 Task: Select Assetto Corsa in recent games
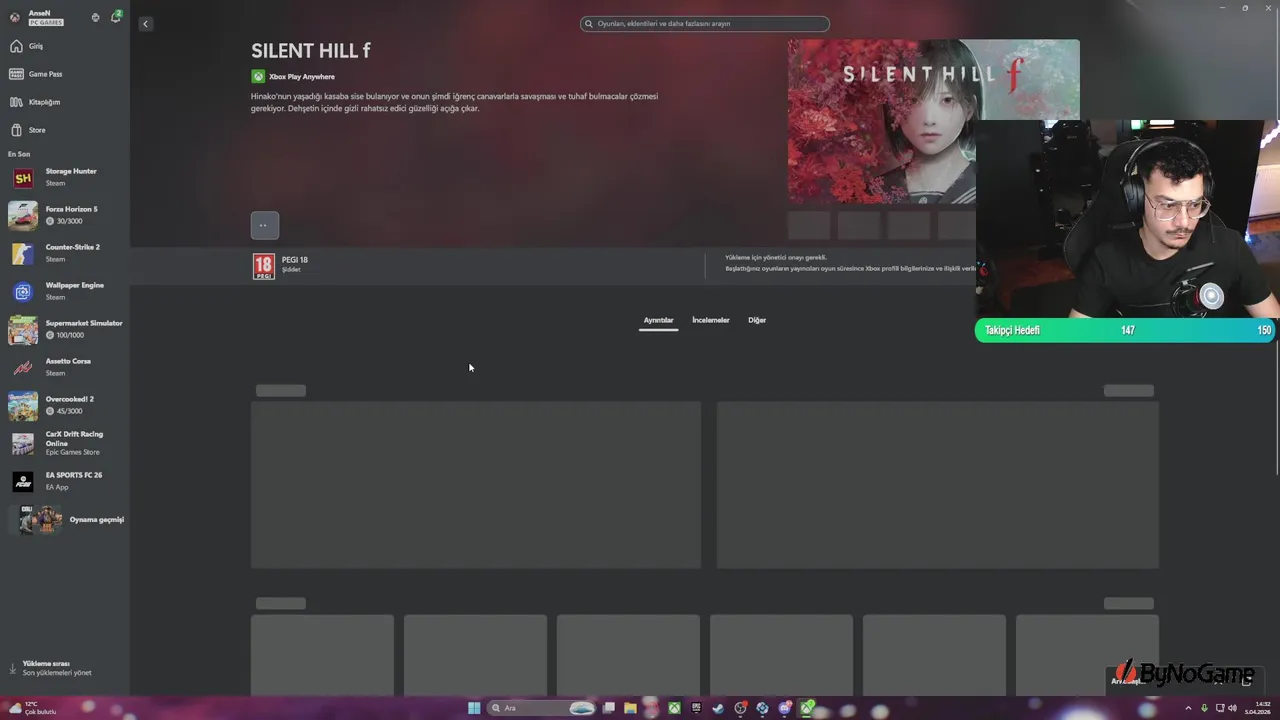point(65,367)
